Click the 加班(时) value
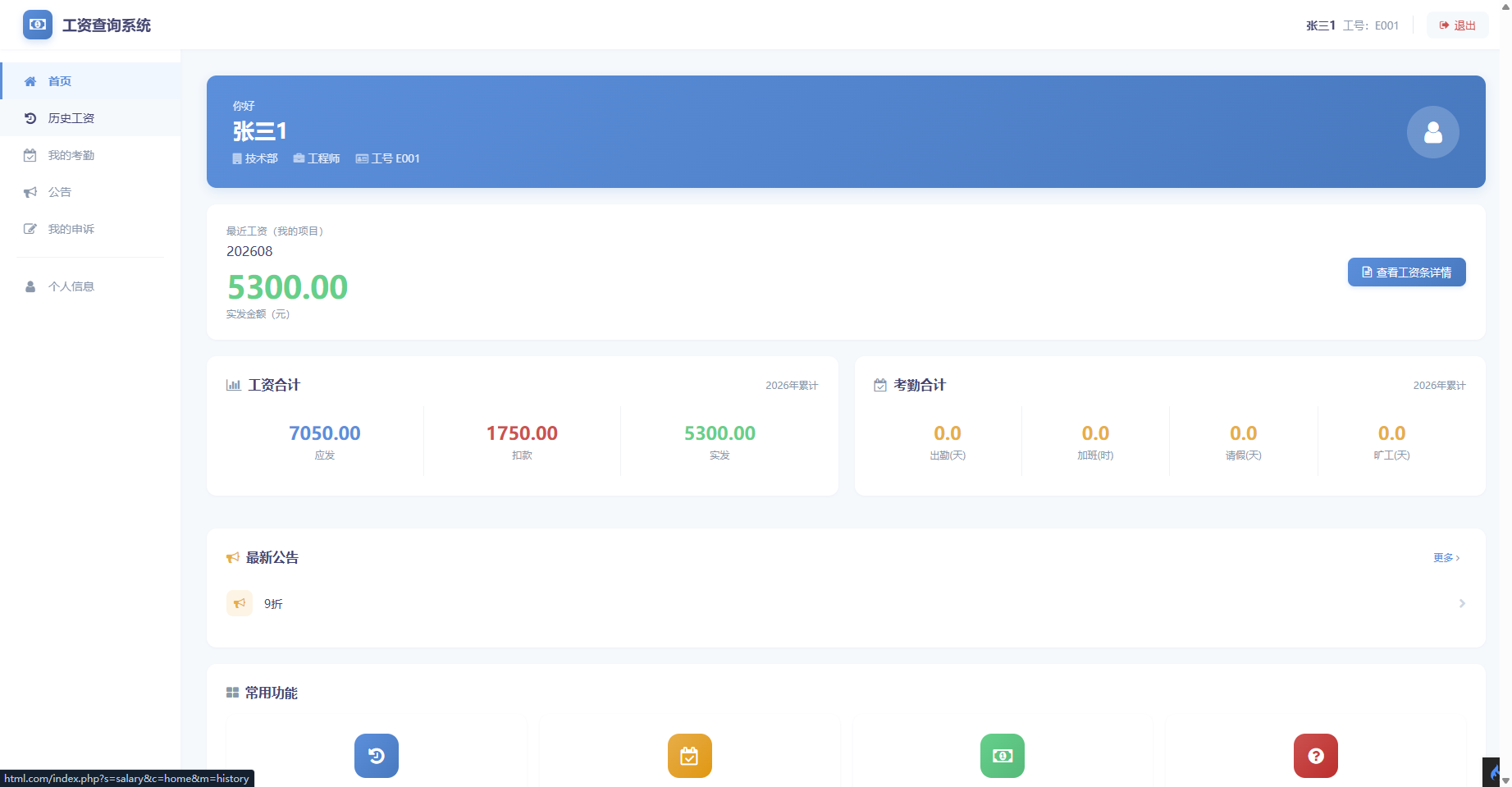This screenshot has width=1512, height=787. tap(1095, 433)
